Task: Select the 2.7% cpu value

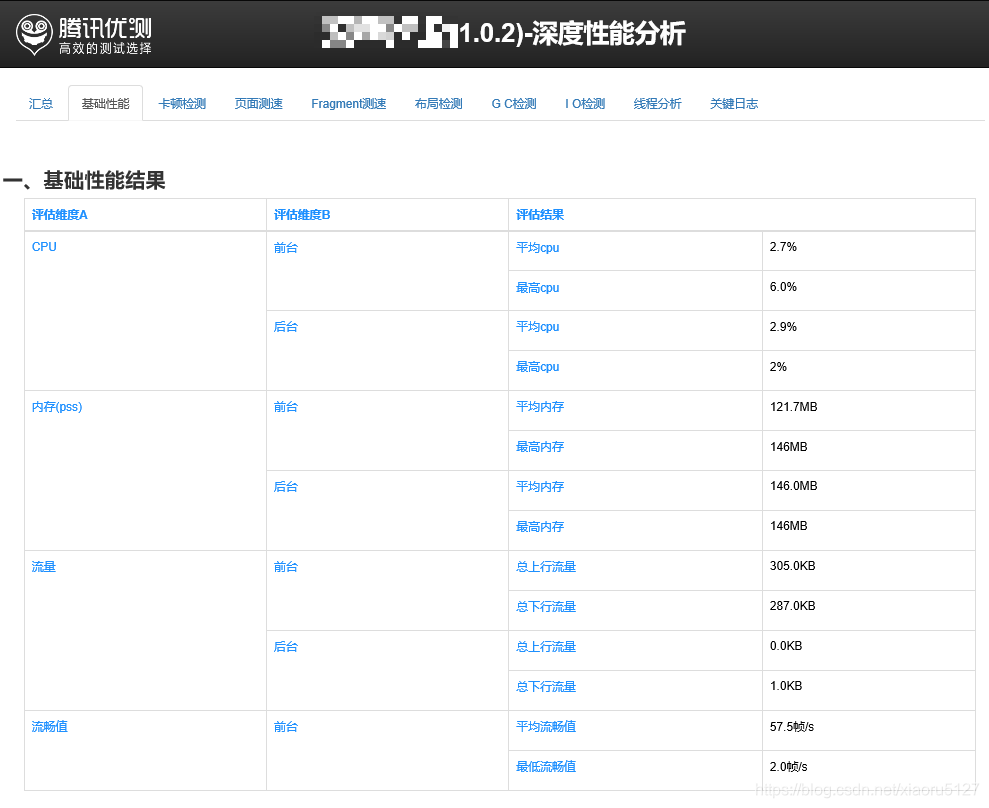Action: coord(783,247)
